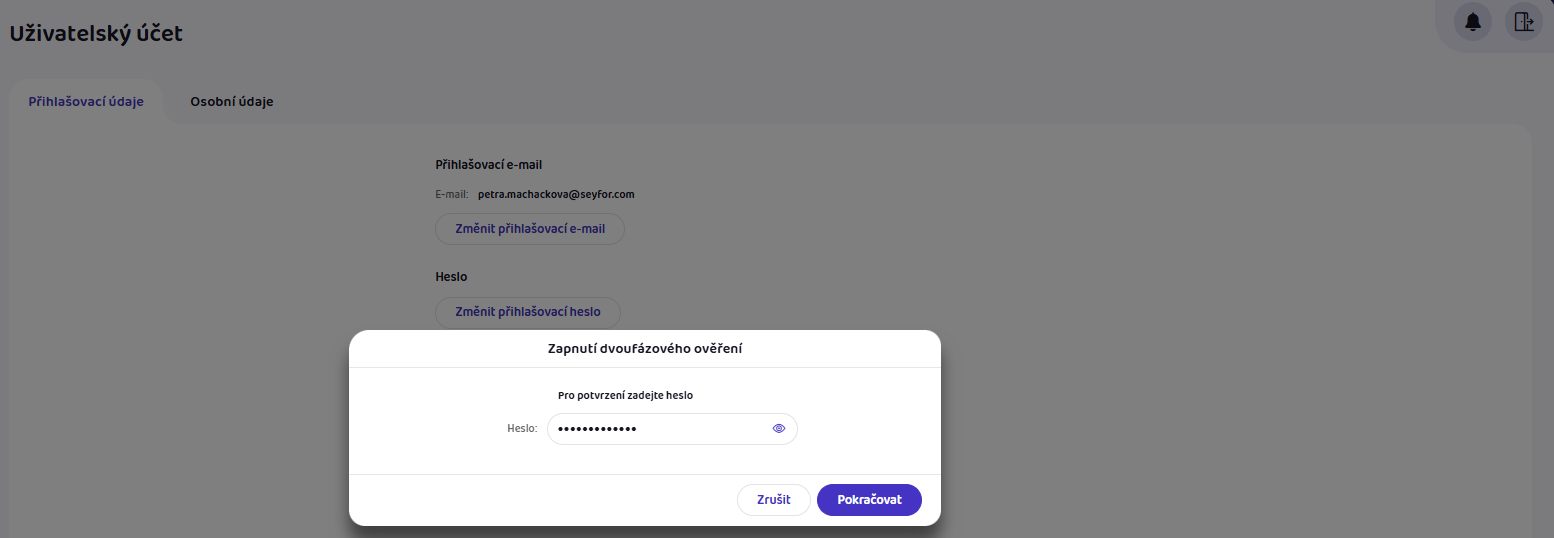This screenshot has width=1554, height=538.
Task: Click the E-mail: label text
Action: point(452,194)
